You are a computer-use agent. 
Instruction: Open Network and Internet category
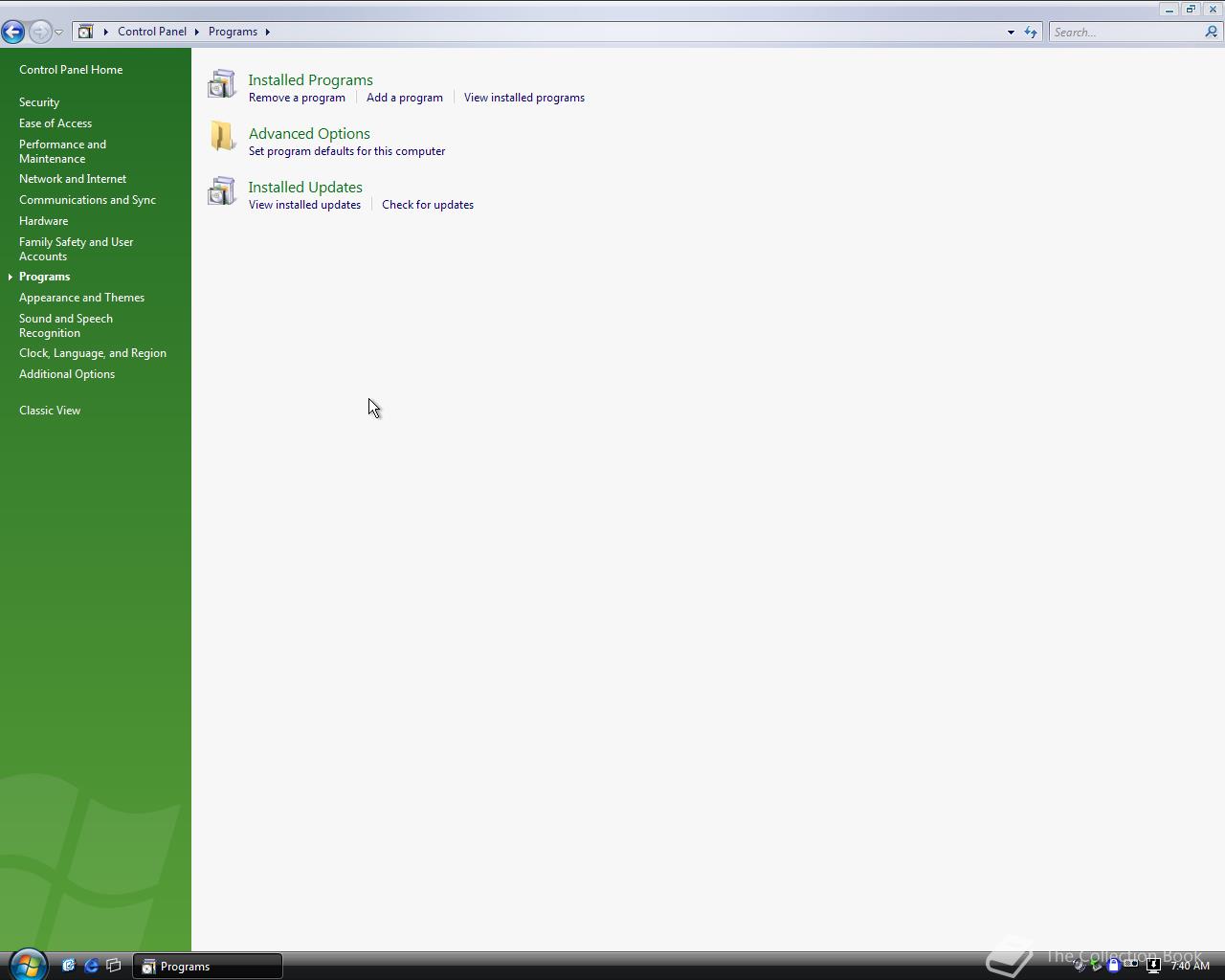point(73,179)
